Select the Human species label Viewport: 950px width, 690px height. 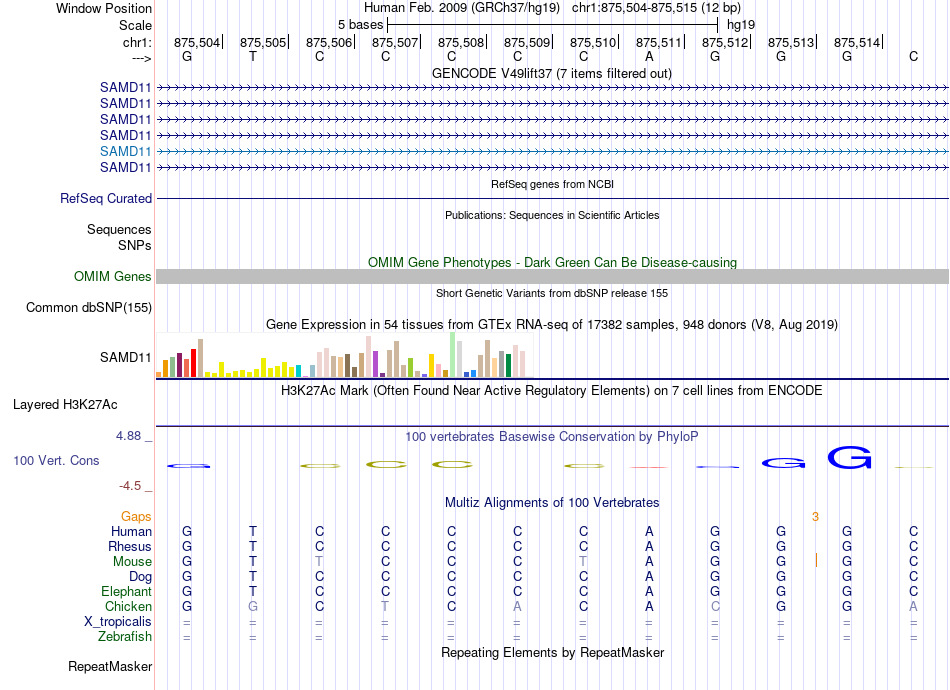131,532
